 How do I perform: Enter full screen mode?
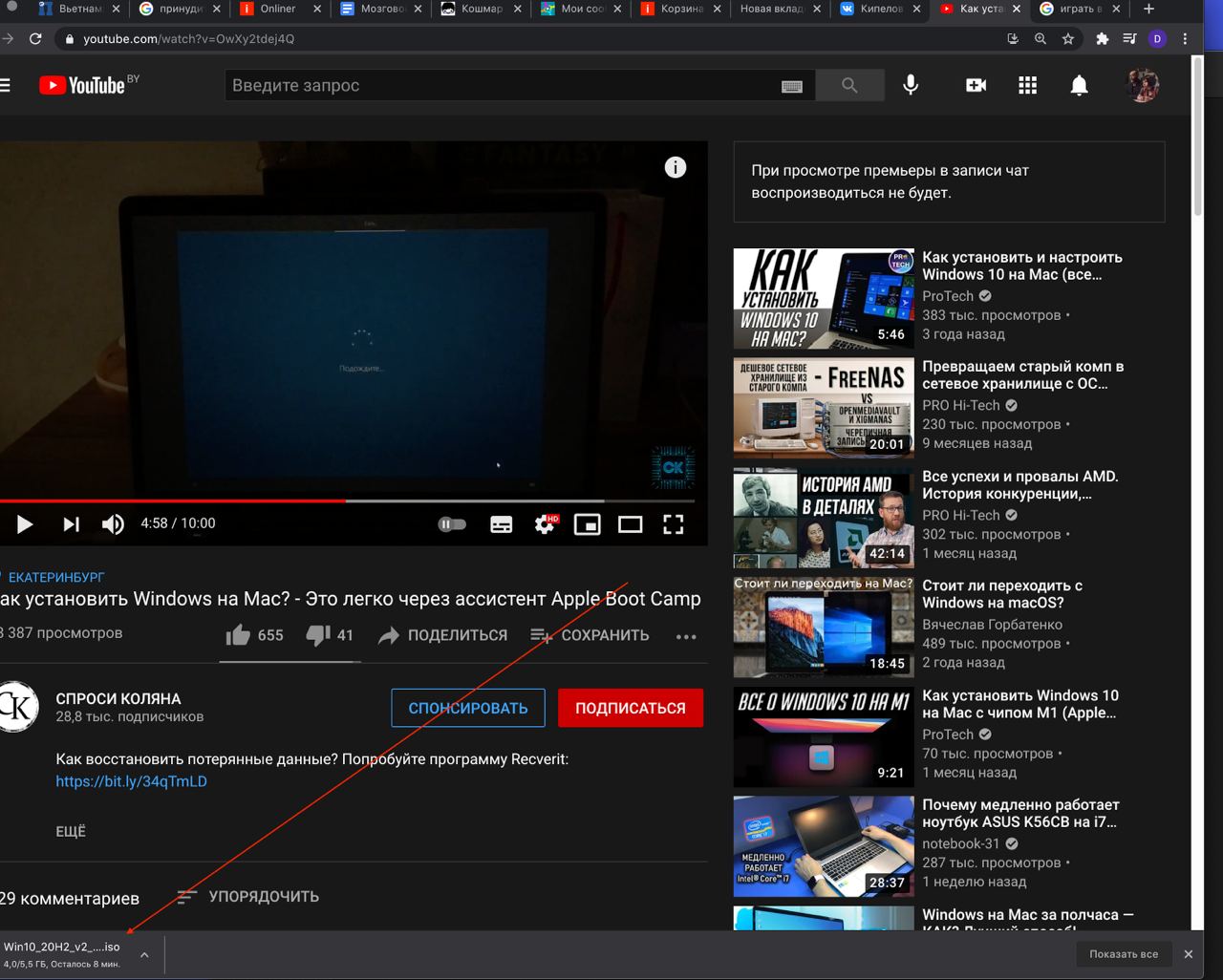(674, 523)
